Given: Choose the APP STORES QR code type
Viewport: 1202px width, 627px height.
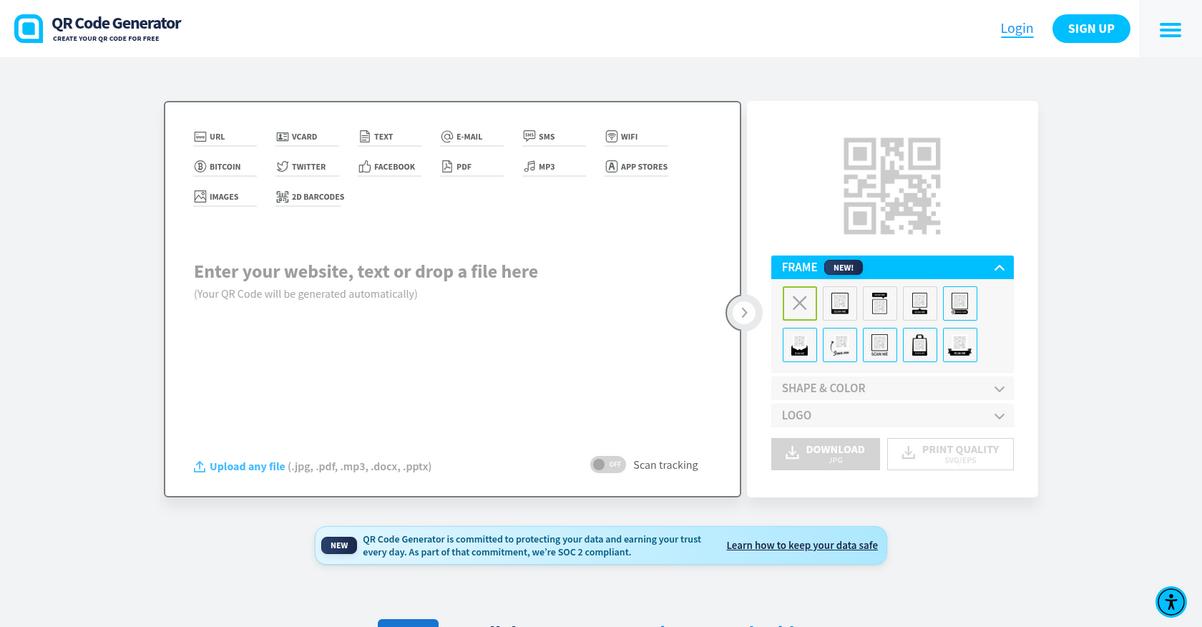Looking at the screenshot, I should click(636, 167).
